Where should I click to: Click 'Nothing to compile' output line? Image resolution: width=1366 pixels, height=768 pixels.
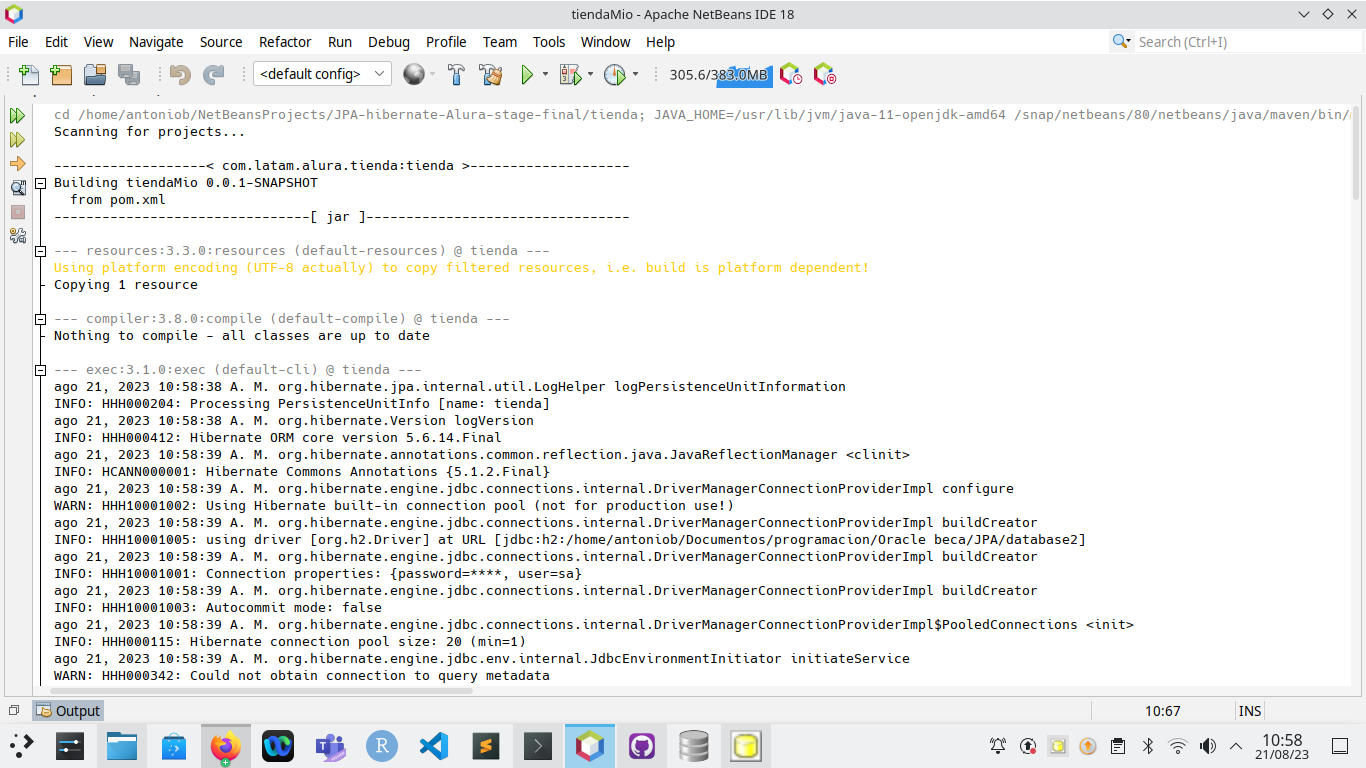click(242, 336)
